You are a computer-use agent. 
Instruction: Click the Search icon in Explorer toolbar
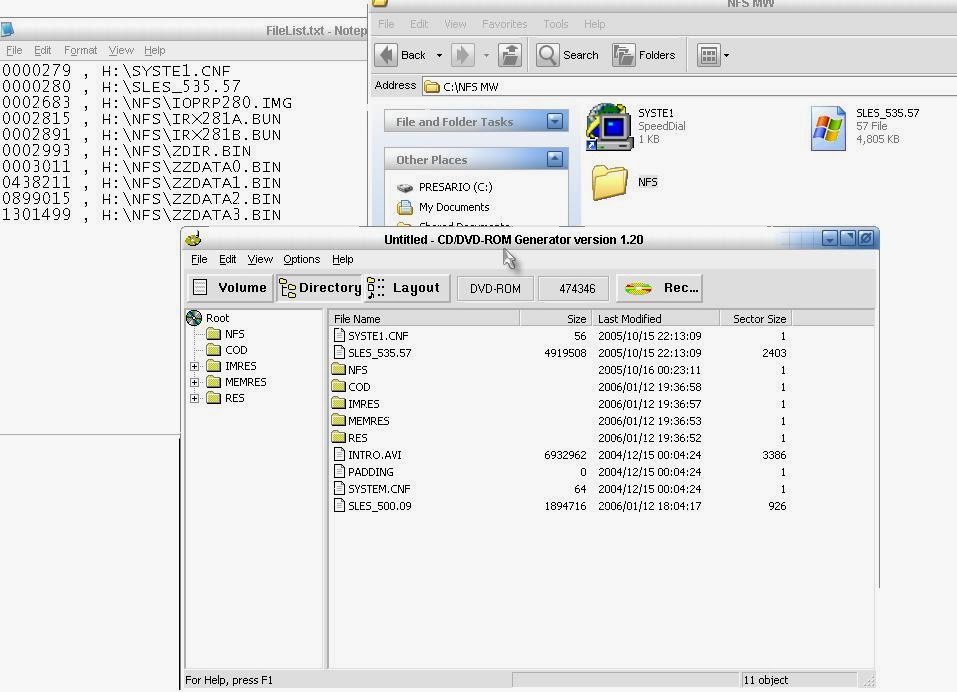(x=567, y=55)
